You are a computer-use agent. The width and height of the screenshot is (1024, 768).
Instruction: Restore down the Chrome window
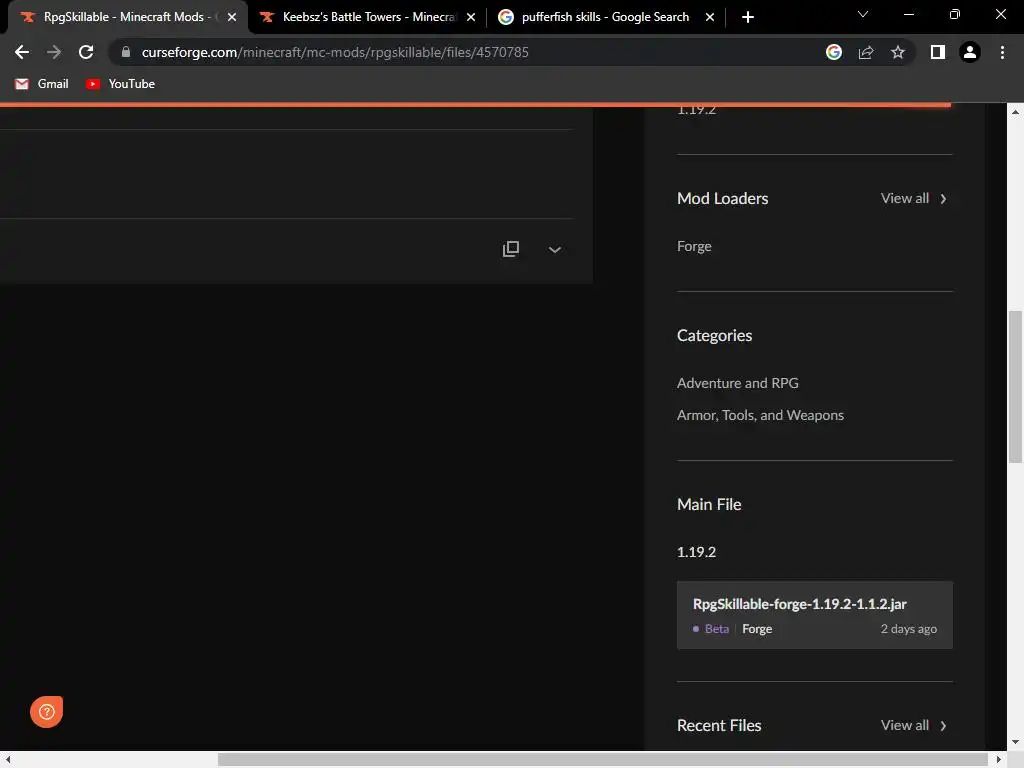(954, 14)
